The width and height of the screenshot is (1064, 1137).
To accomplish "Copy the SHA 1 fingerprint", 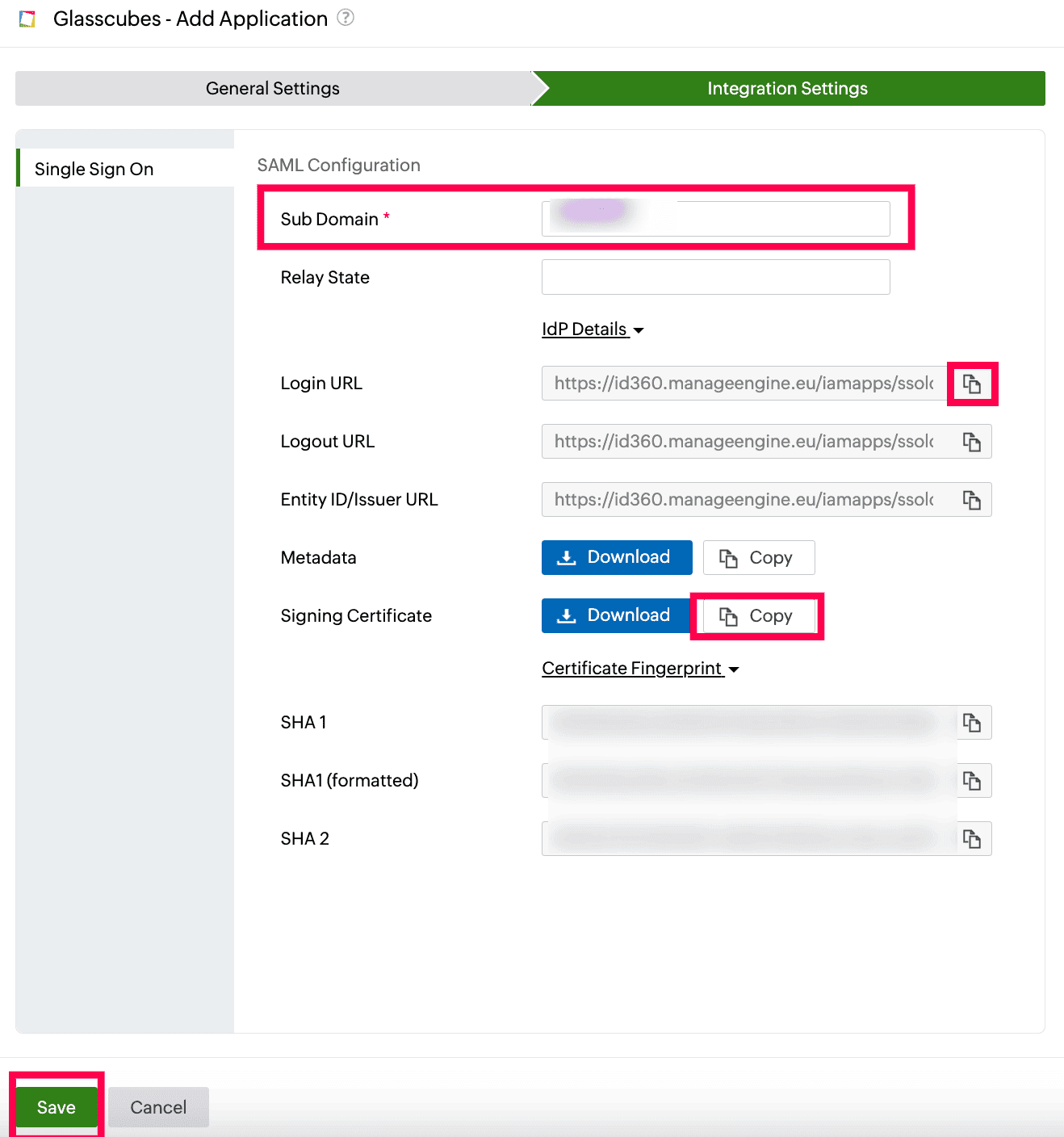I will pos(972,723).
